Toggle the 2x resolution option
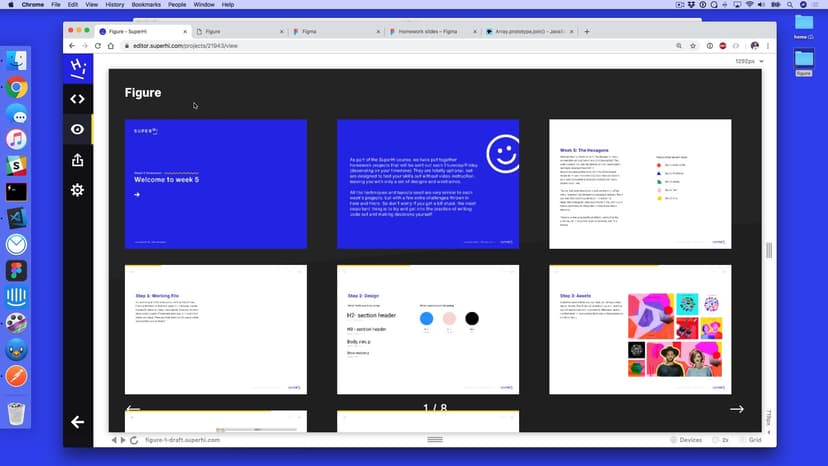This screenshot has width=828, height=466. [x=720, y=440]
